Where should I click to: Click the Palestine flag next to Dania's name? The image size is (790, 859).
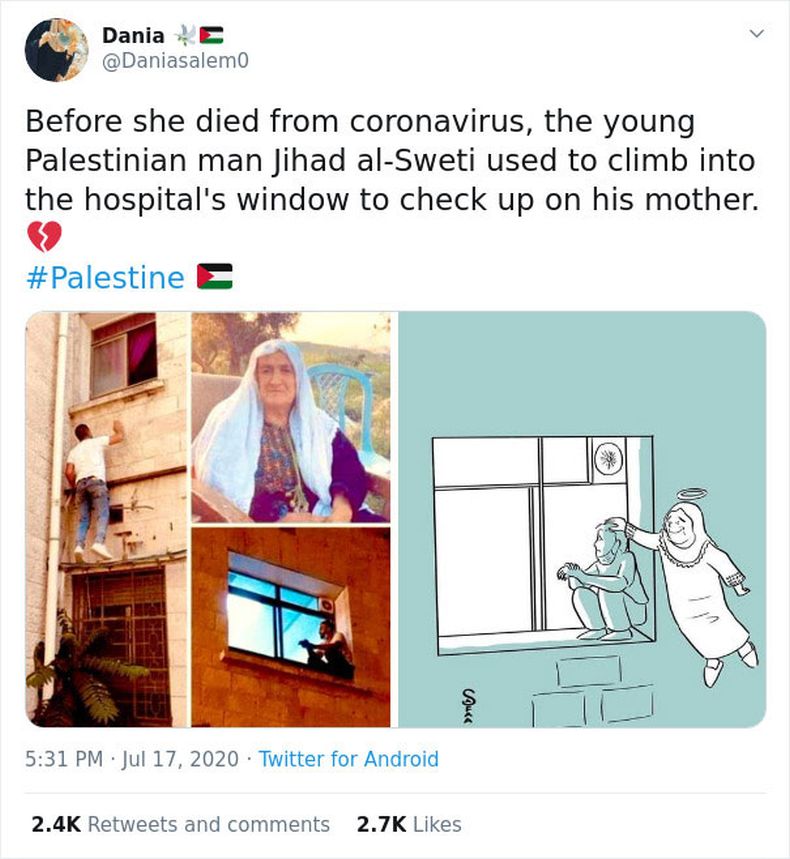pos(211,36)
